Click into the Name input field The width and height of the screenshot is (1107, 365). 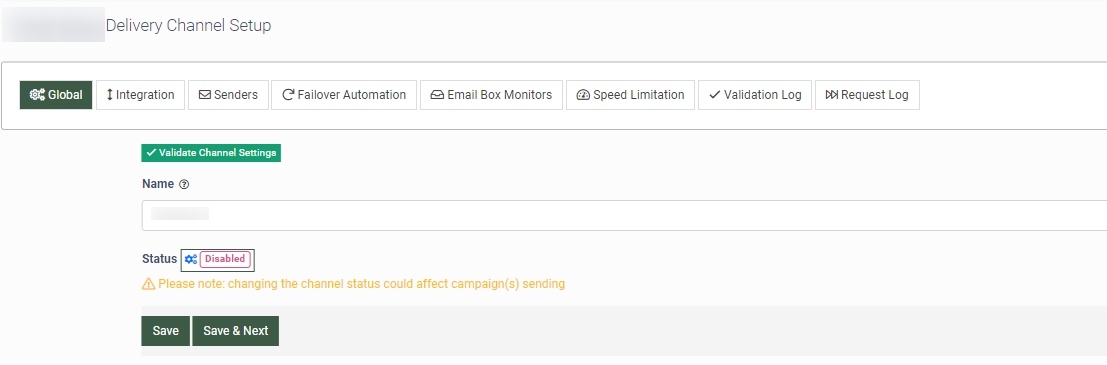[624, 215]
